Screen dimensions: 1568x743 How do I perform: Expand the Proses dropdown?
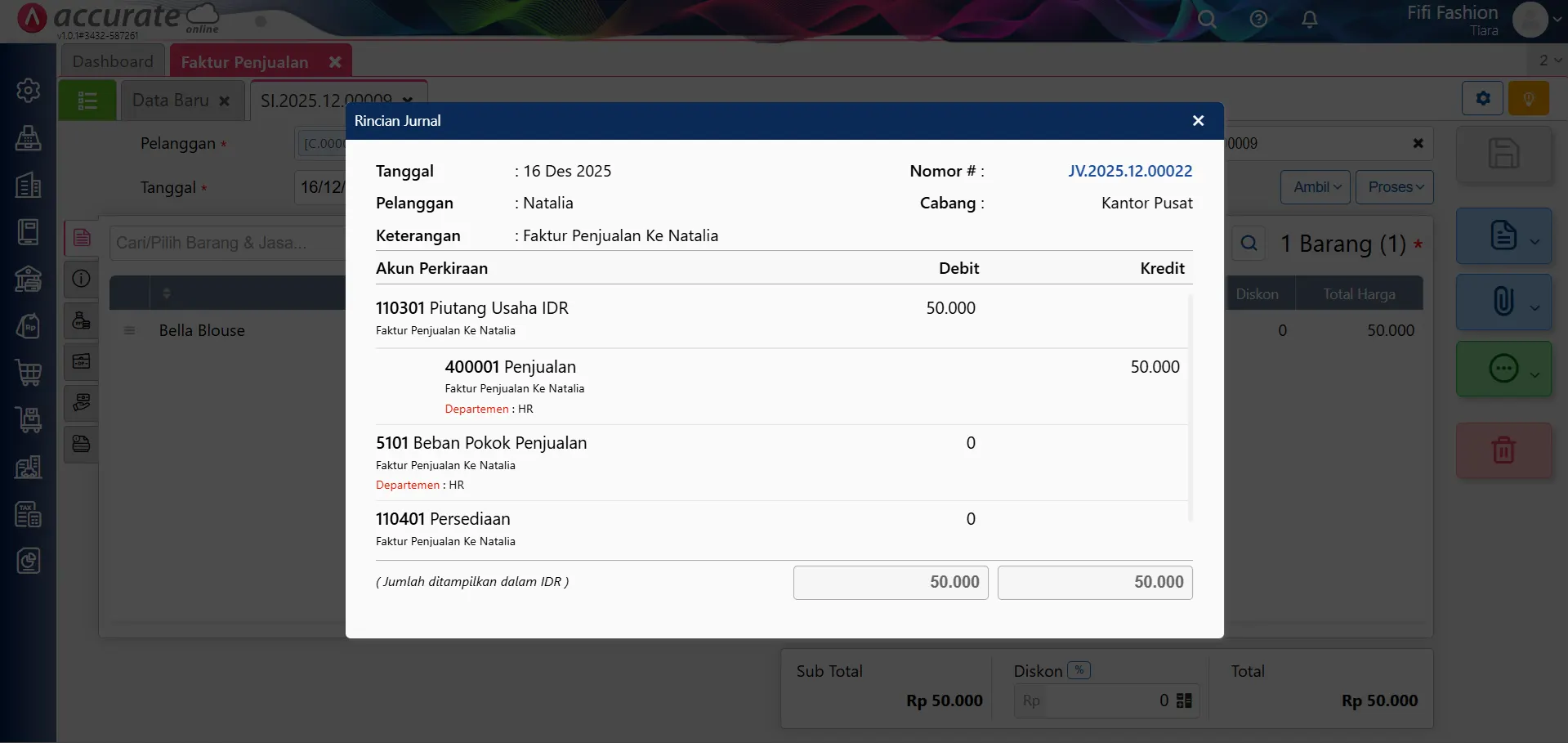click(1395, 187)
